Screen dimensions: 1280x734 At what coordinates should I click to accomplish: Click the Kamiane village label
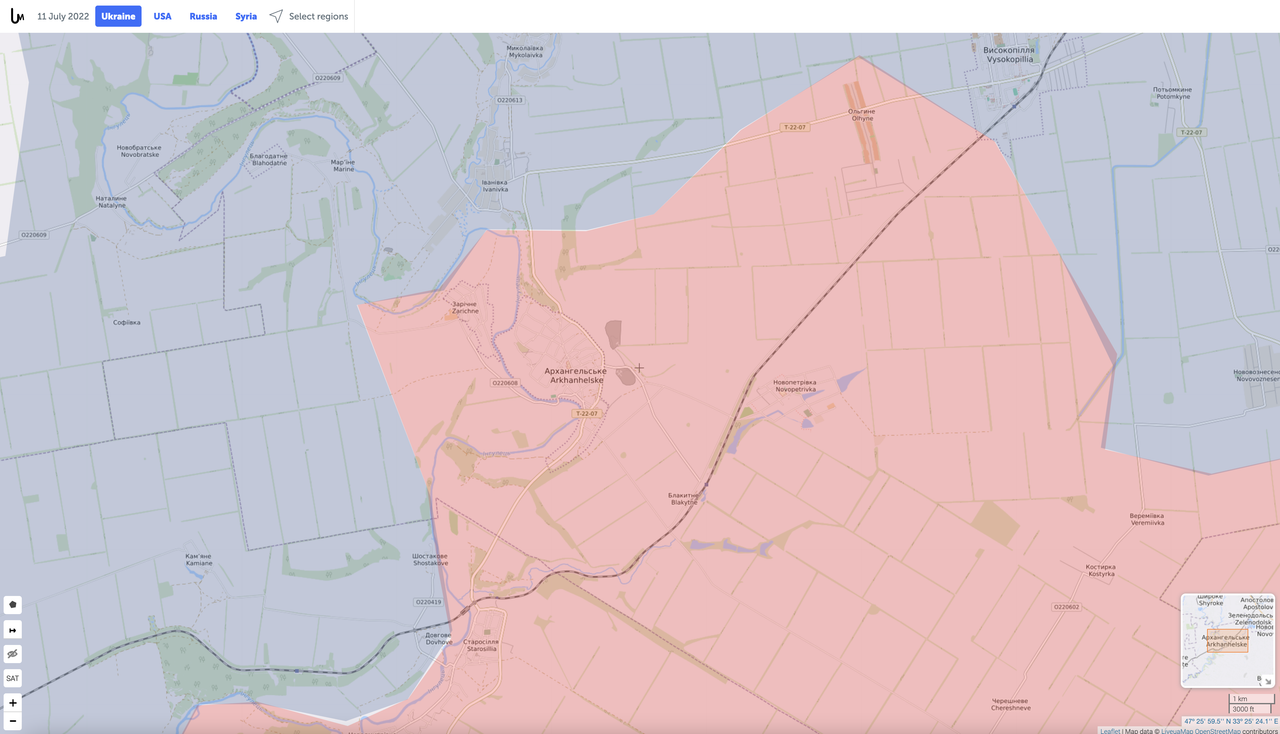(x=199, y=559)
